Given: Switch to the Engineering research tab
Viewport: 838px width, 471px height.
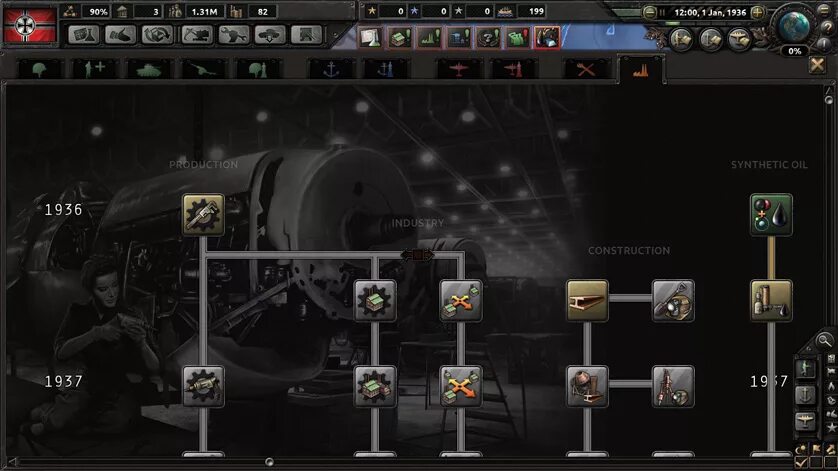Looking at the screenshot, I should tap(586, 70).
